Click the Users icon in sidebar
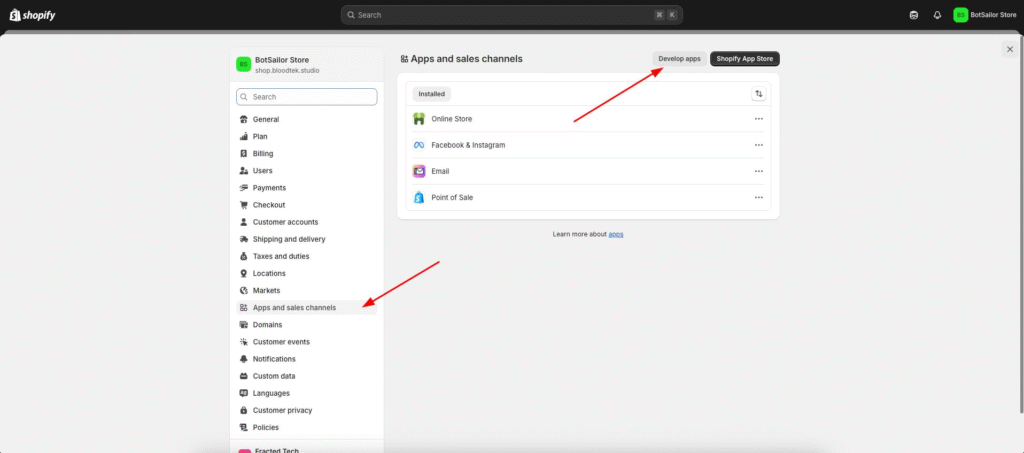This screenshot has width=1024, height=453. coord(244,170)
